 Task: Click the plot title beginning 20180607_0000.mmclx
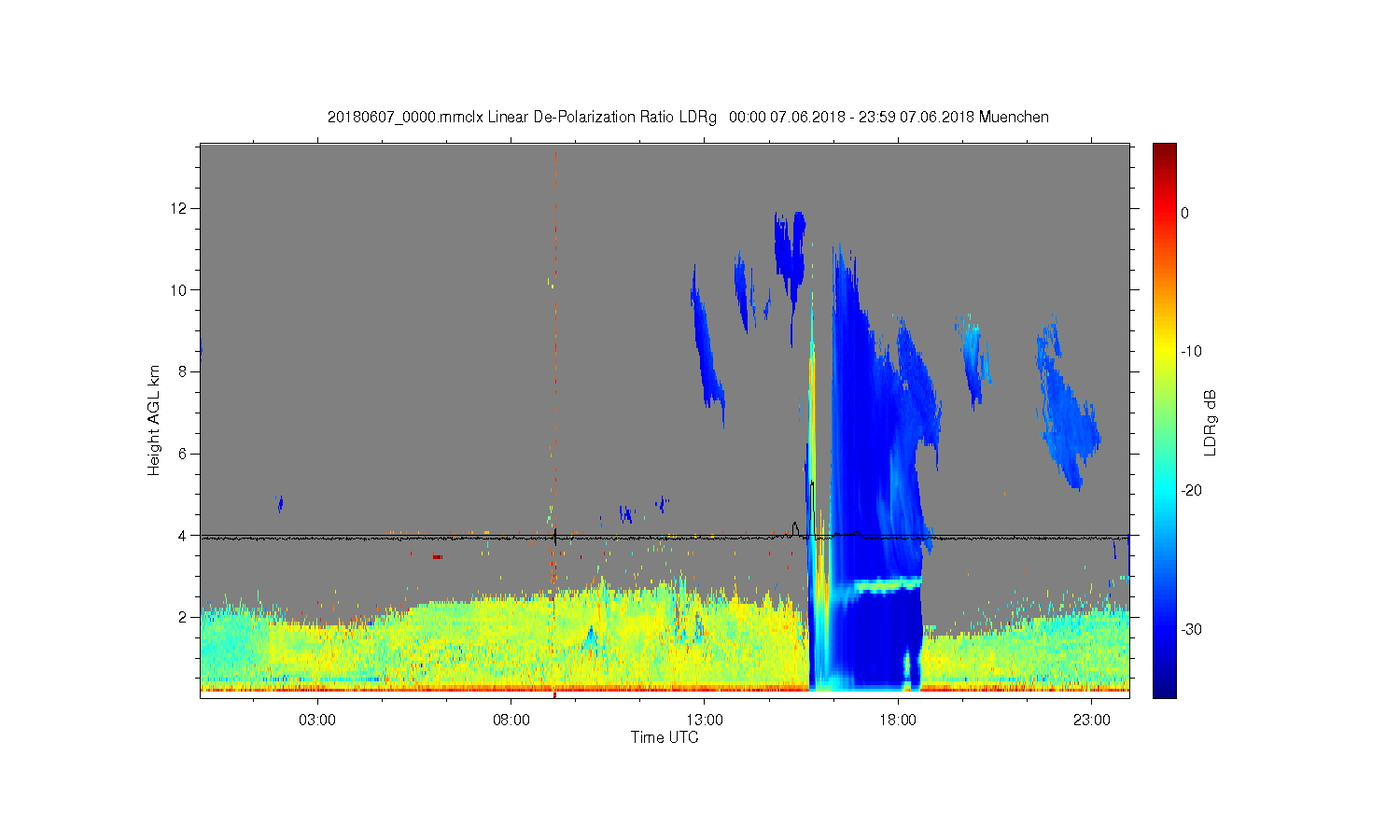click(x=688, y=118)
